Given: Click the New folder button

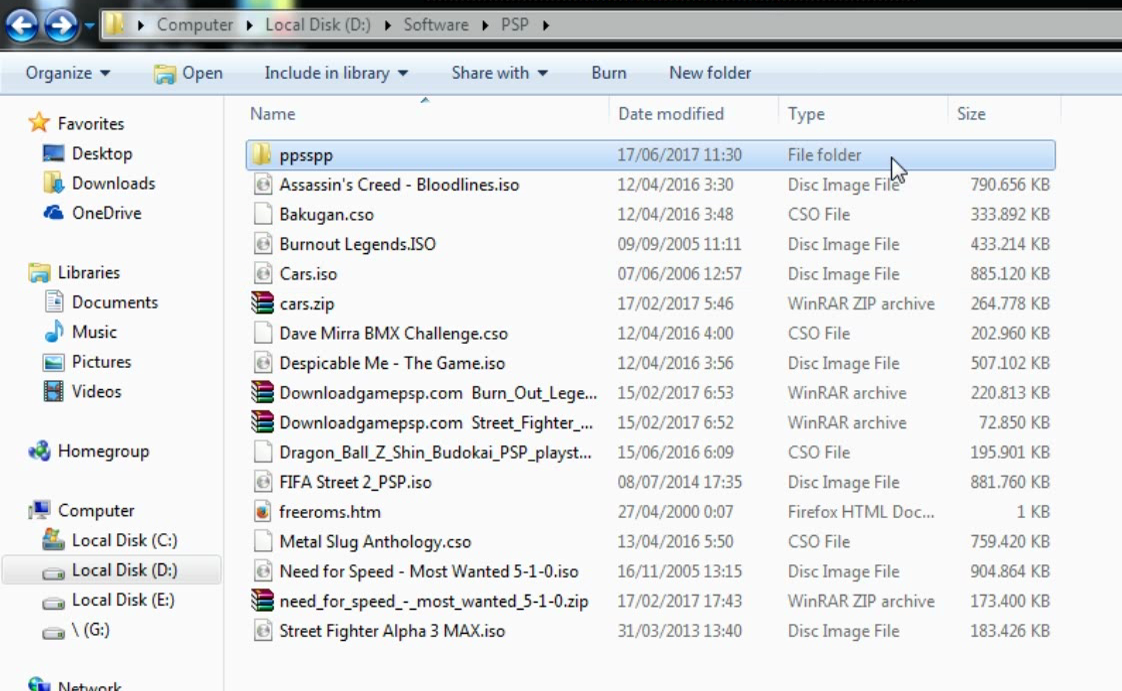Looking at the screenshot, I should (x=710, y=73).
